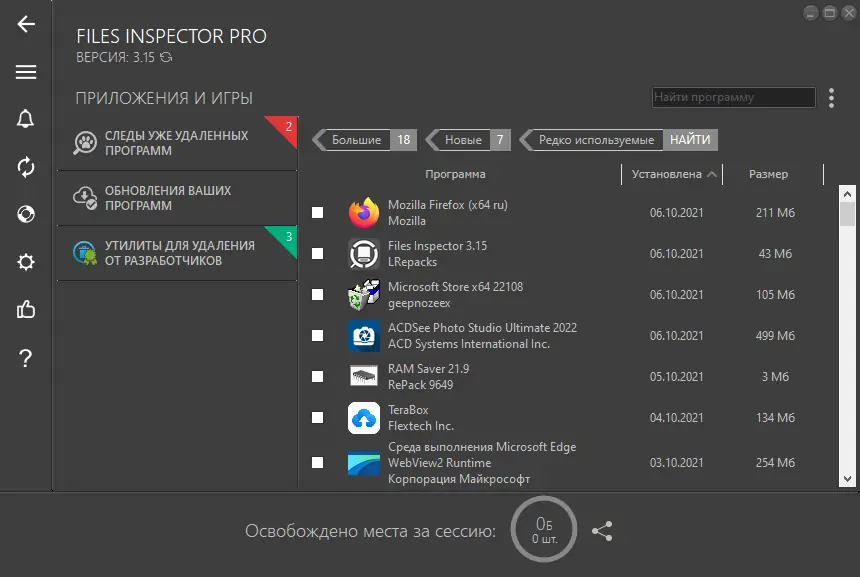Click the back arrow icon
Image resolution: width=860 pixels, height=577 pixels.
(26, 24)
